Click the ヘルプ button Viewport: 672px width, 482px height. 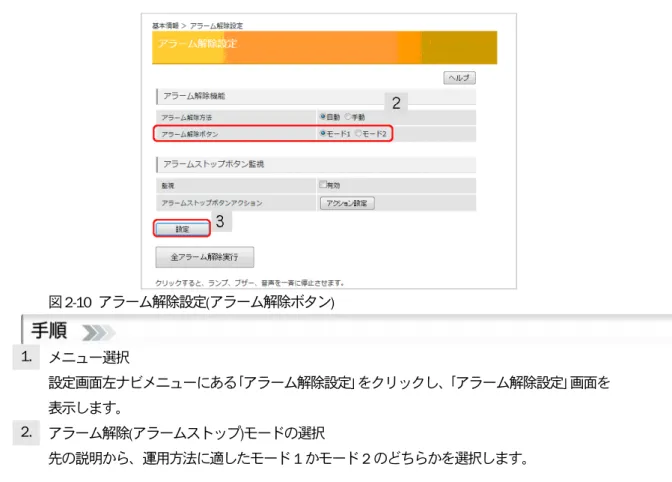(x=459, y=78)
